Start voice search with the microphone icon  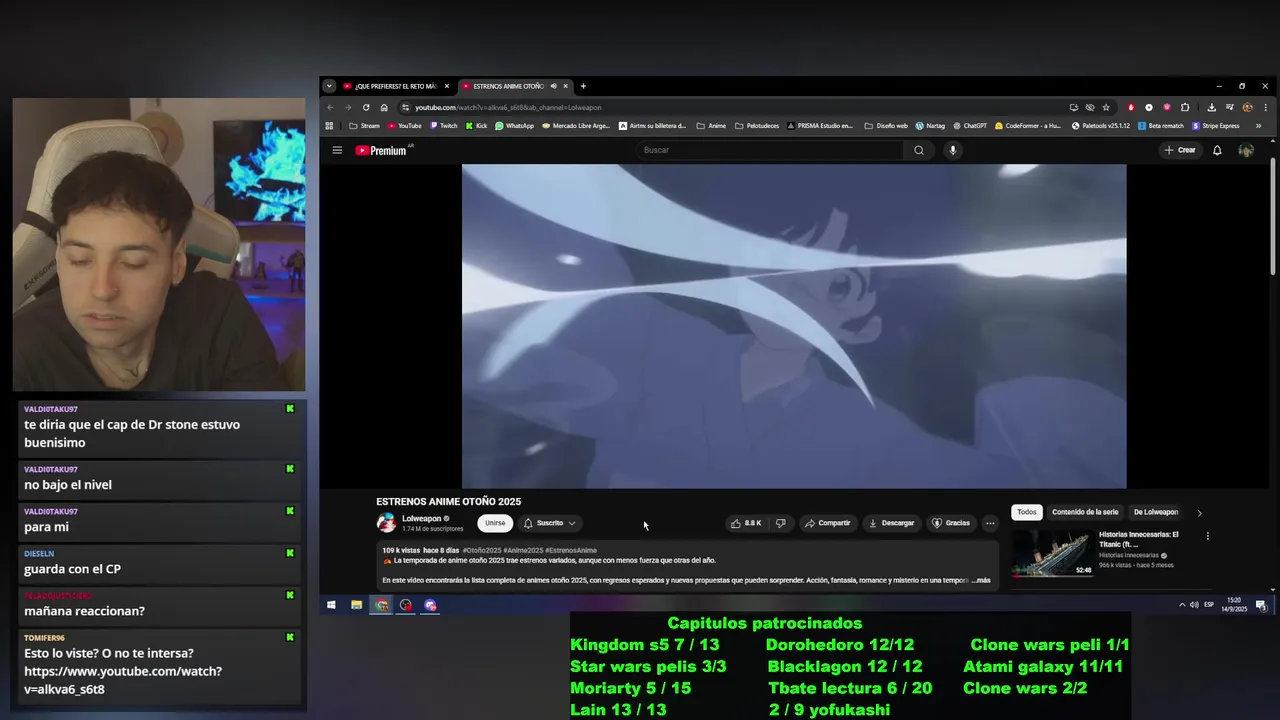coord(952,150)
